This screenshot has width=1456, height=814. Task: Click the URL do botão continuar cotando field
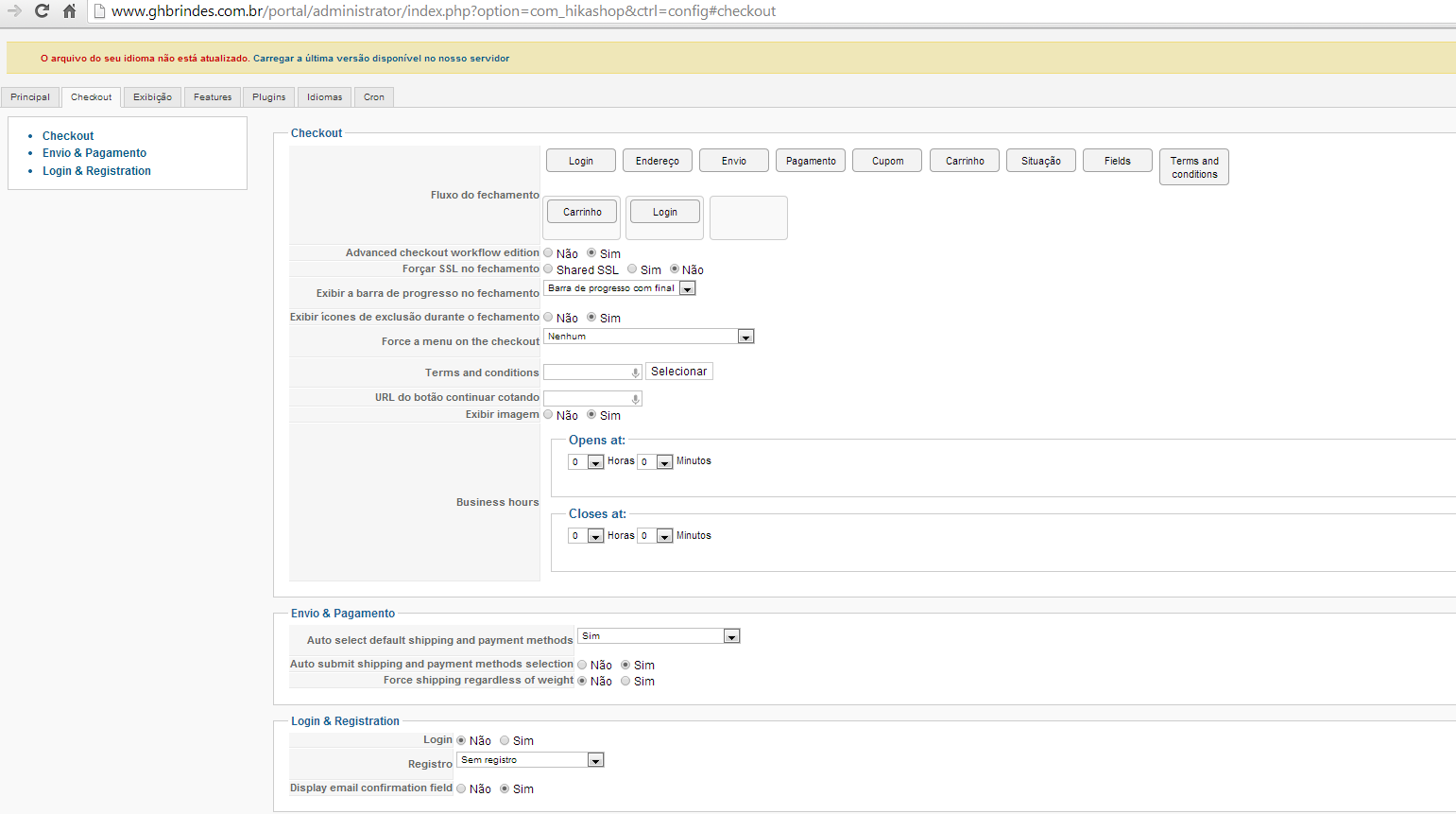tap(592, 399)
